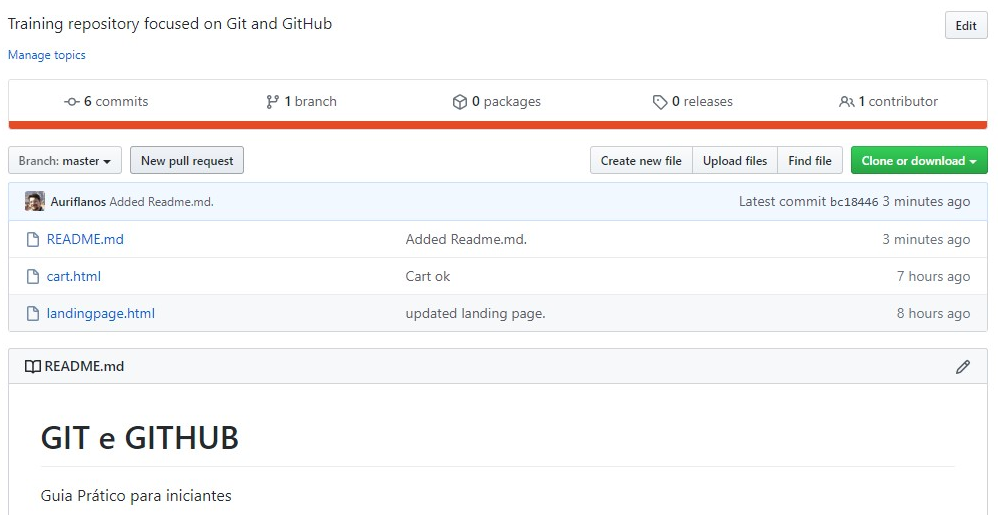Open the 1 branch page
This screenshot has height=515, width=998.
(302, 101)
